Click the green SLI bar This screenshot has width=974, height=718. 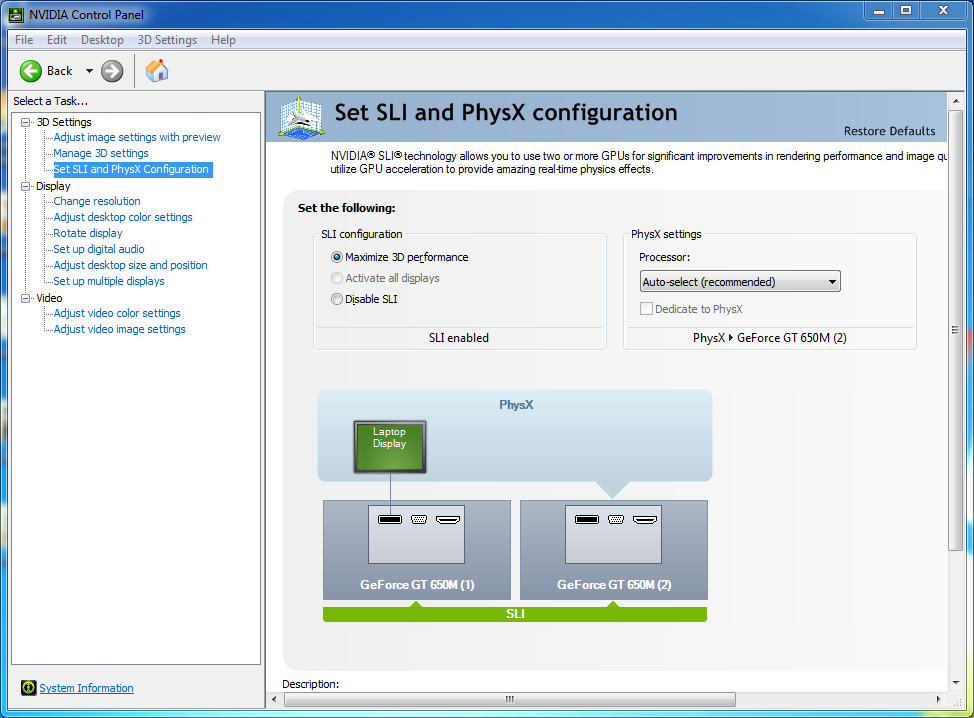tap(515, 614)
